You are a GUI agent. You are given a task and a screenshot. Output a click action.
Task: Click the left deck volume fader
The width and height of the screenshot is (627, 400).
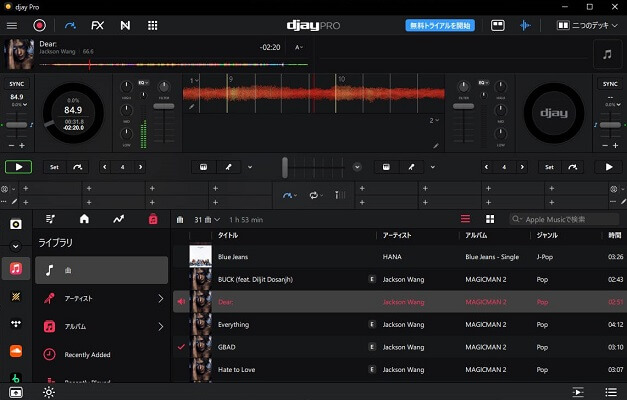click(164, 106)
